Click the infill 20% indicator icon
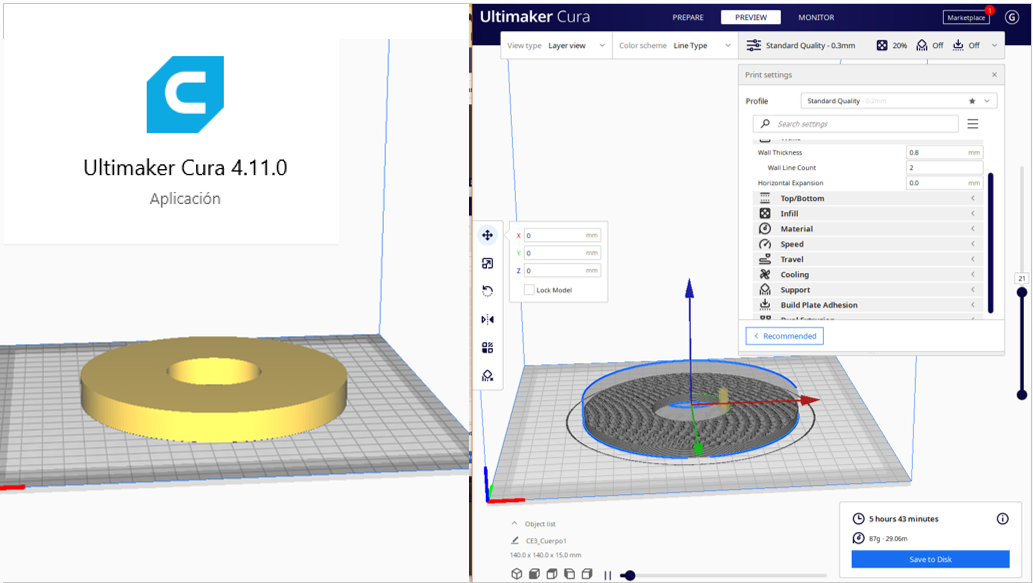1033x583 pixels. point(881,45)
